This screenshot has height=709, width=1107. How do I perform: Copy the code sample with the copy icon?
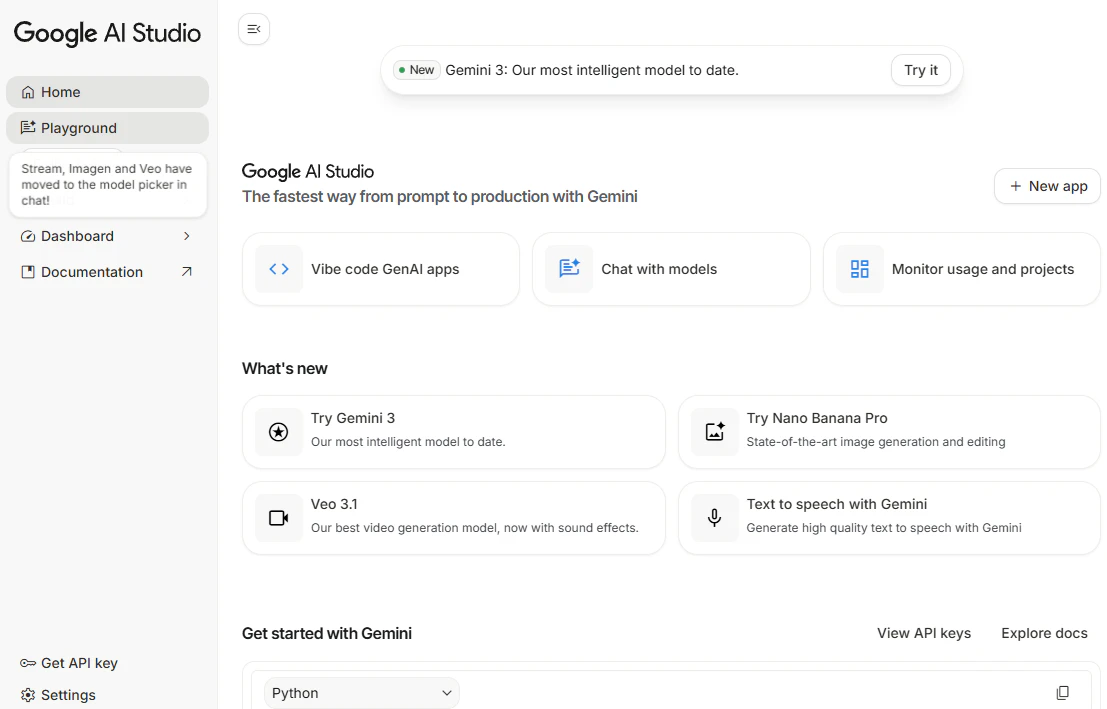(1063, 693)
